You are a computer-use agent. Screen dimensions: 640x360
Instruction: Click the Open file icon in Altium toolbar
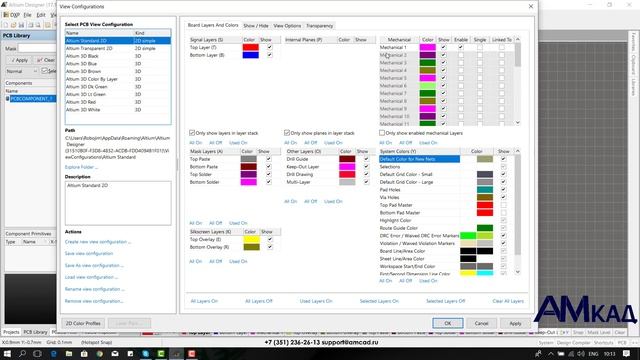(x=13, y=25)
